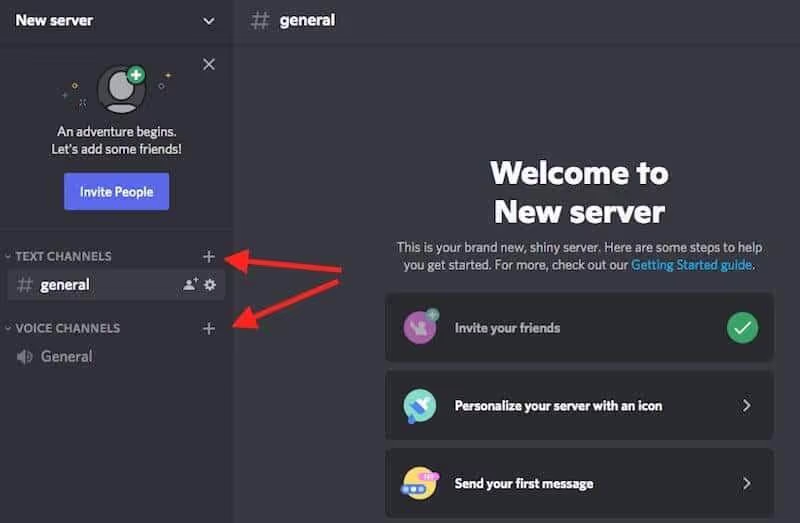Create a new text channel with plus
The width and height of the screenshot is (800, 523).
[209, 256]
